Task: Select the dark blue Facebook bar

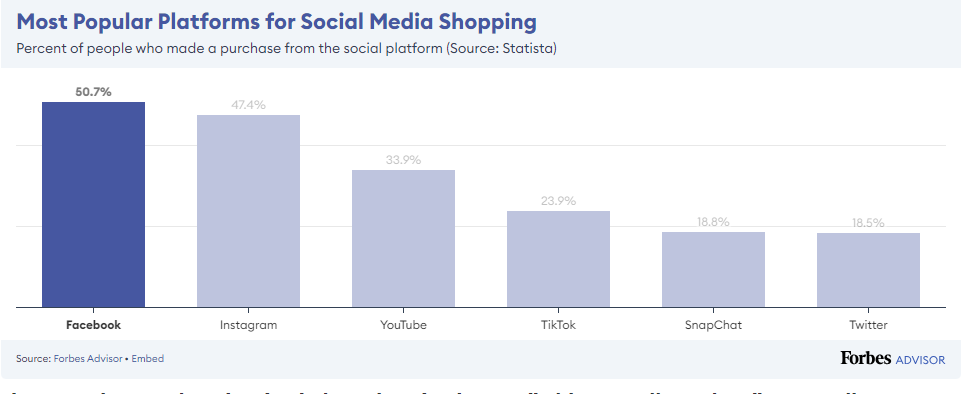Action: click(x=93, y=204)
